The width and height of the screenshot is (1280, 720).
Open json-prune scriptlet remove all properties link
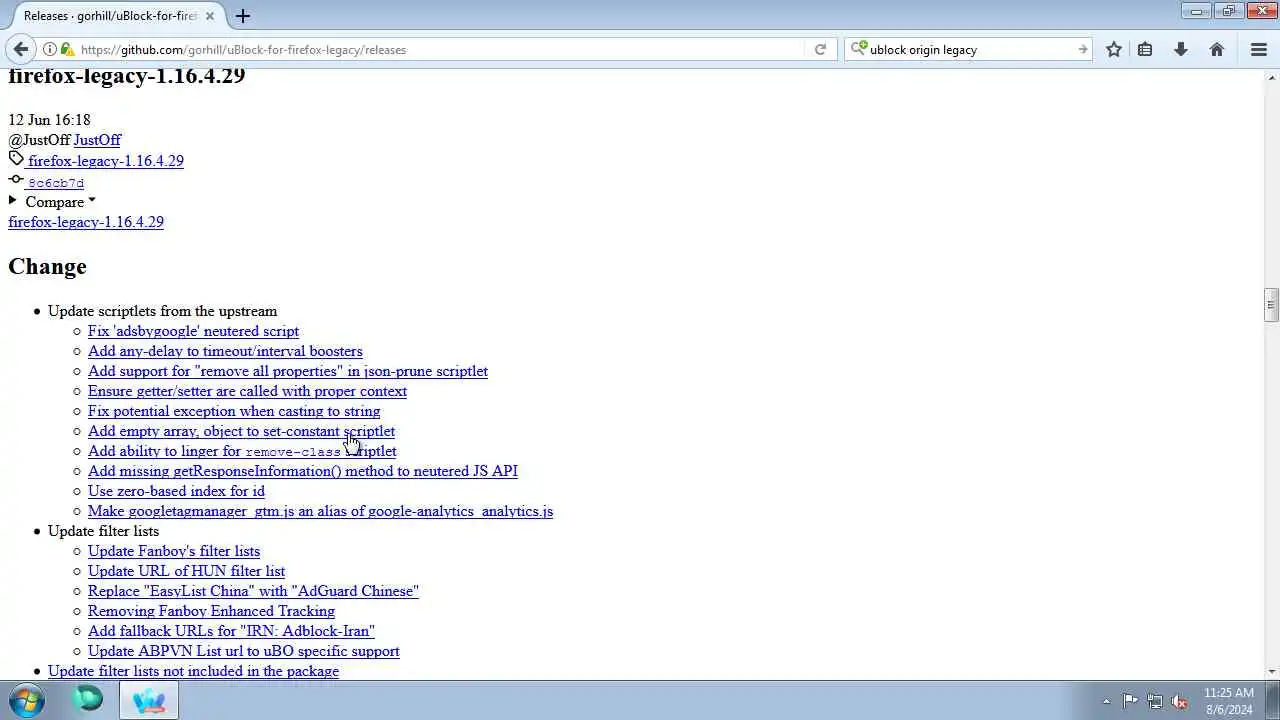coord(288,371)
